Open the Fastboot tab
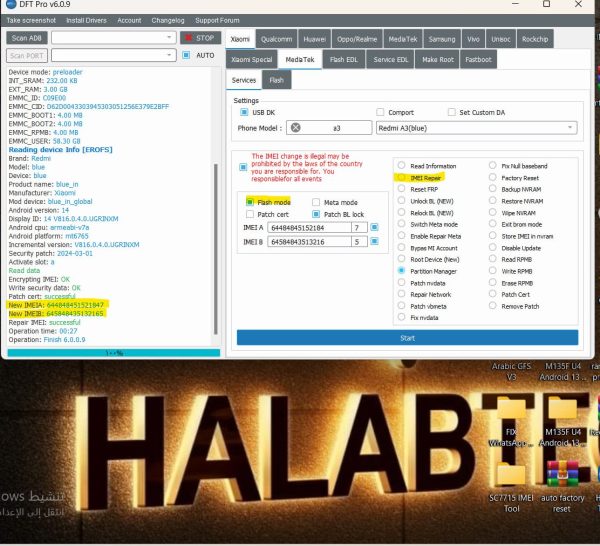 click(478, 59)
